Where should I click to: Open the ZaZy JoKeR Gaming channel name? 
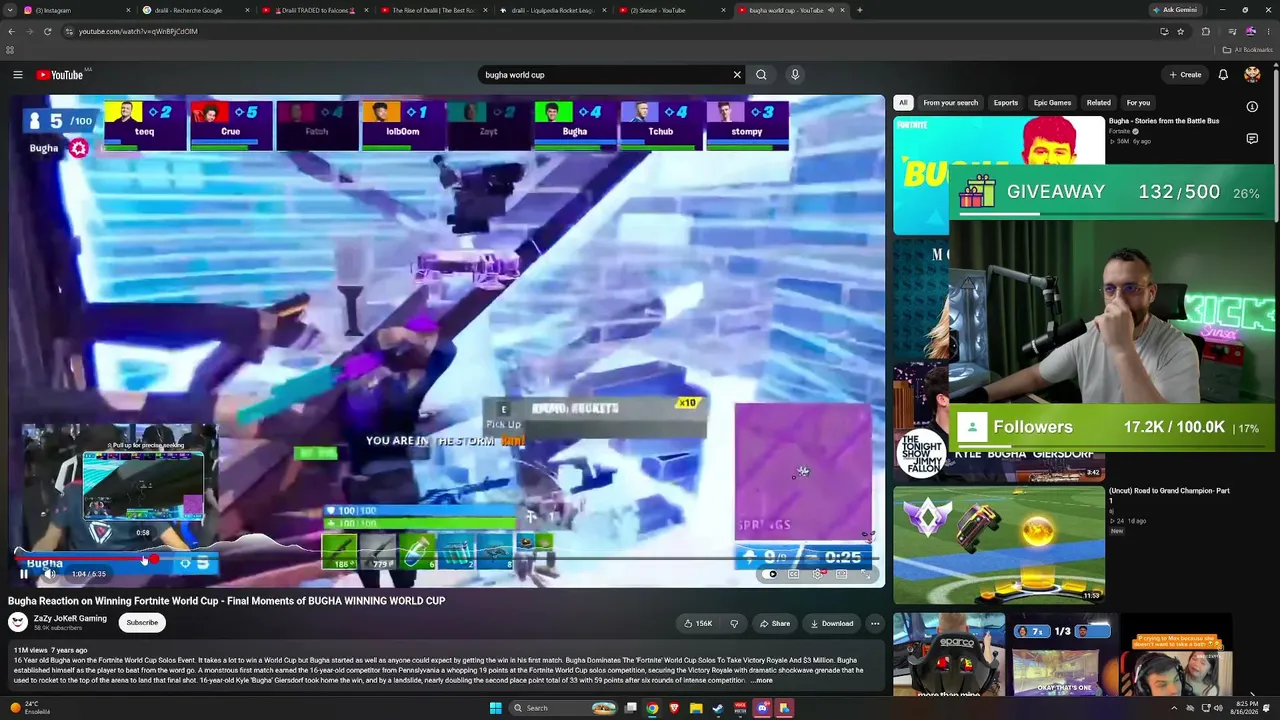tap(70, 618)
